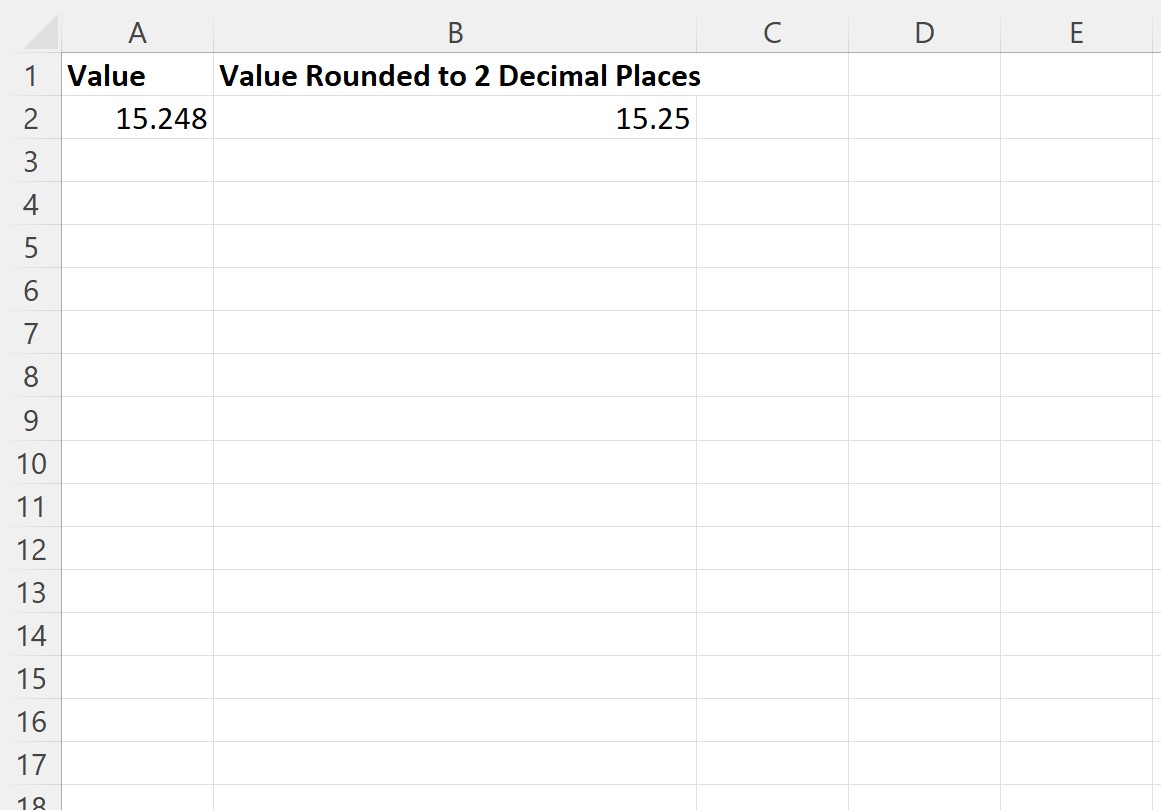Select the cell showing 15.25
Screen dimensions: 1161x810
(x=455, y=118)
